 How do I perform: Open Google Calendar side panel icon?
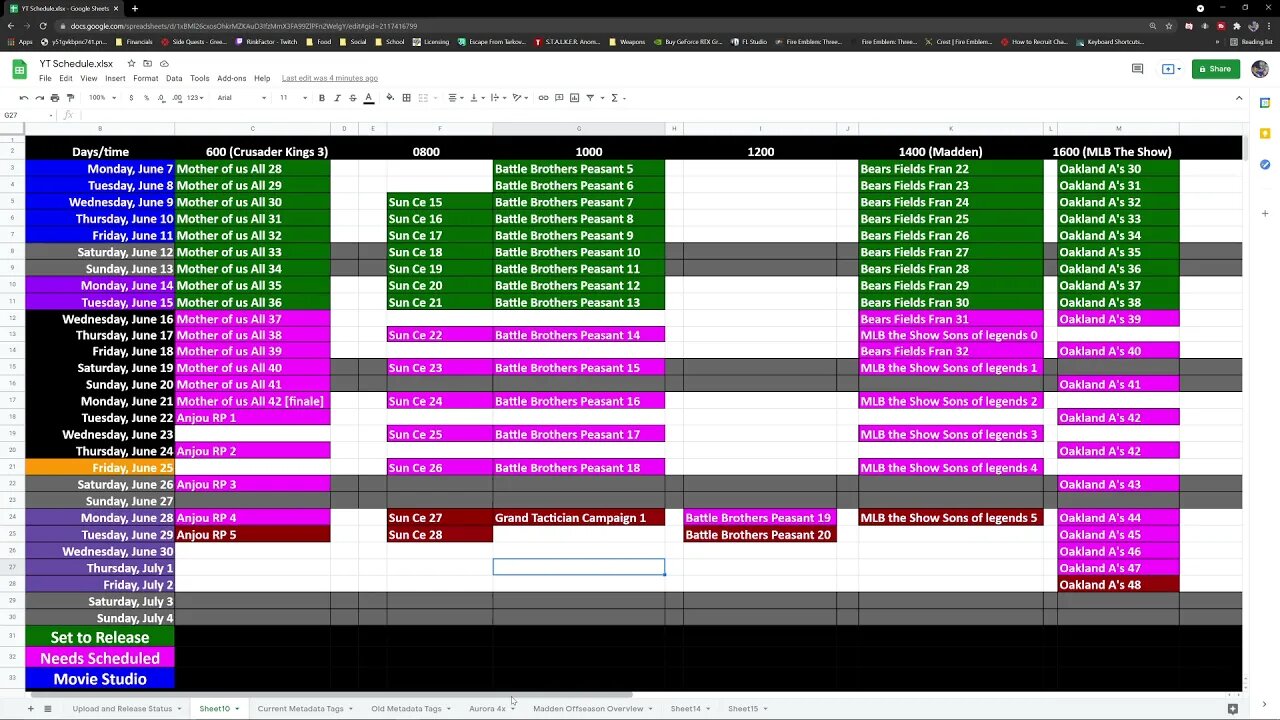[1265, 103]
